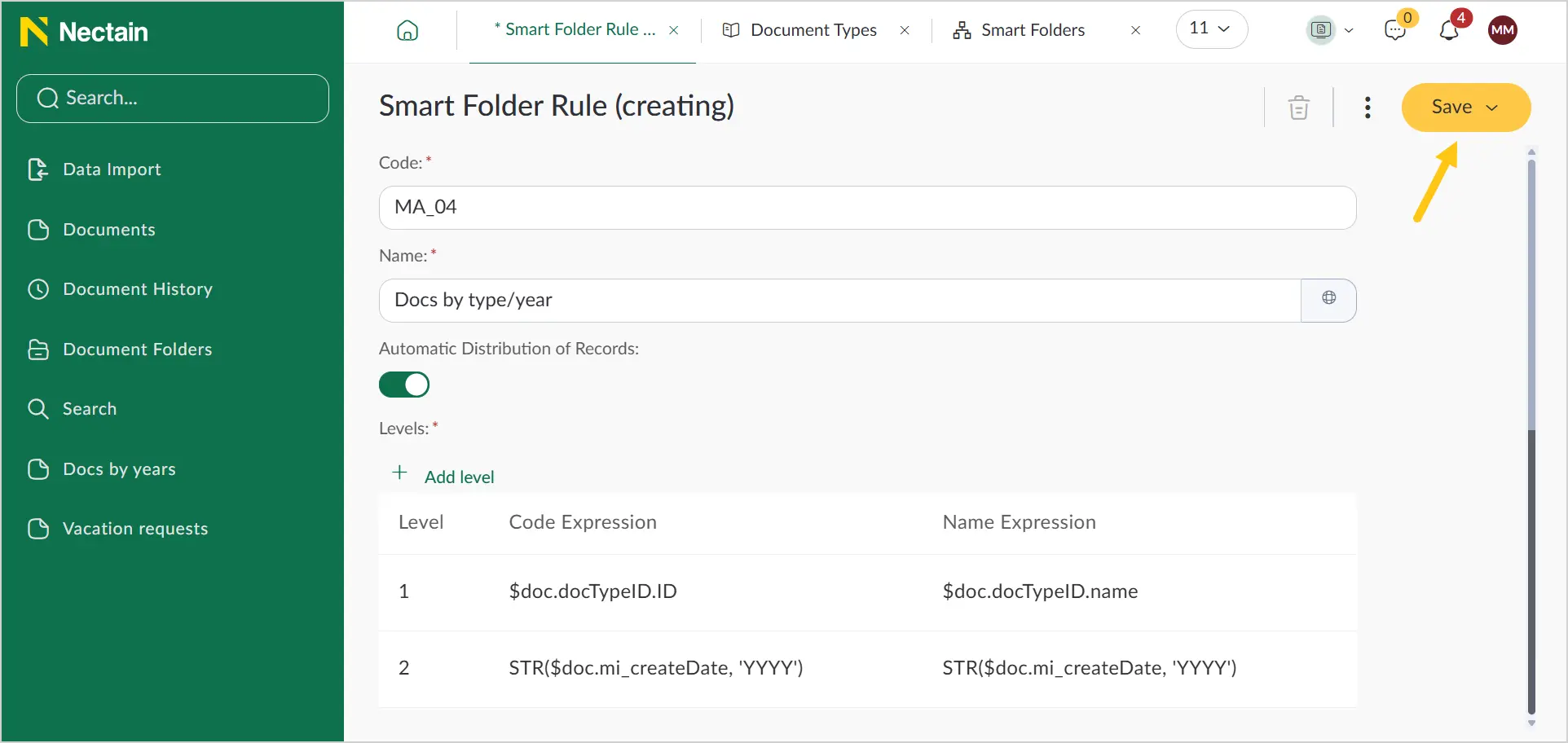This screenshot has height=743, width=1568.
Task: Open Data Import in the sidebar
Action: 95,169
